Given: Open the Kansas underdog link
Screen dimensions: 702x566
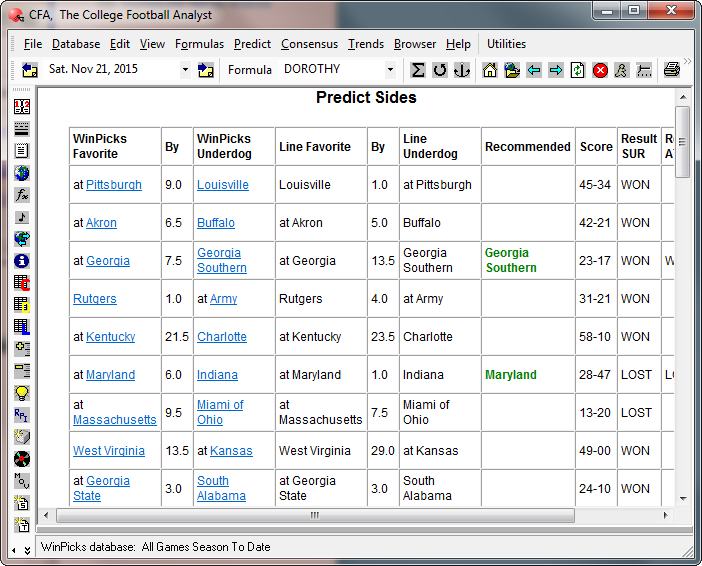Looking at the screenshot, I should 231,450.
